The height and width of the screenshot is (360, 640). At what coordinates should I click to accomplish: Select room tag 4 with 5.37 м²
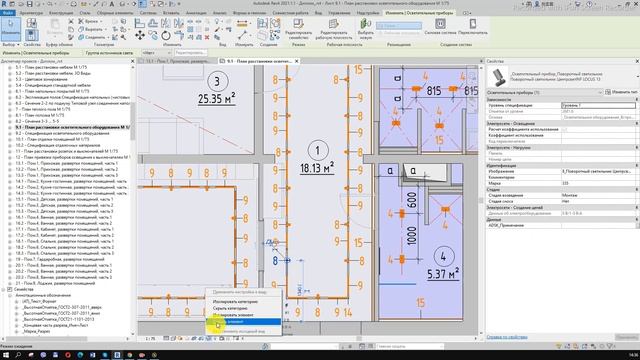pos(443,264)
